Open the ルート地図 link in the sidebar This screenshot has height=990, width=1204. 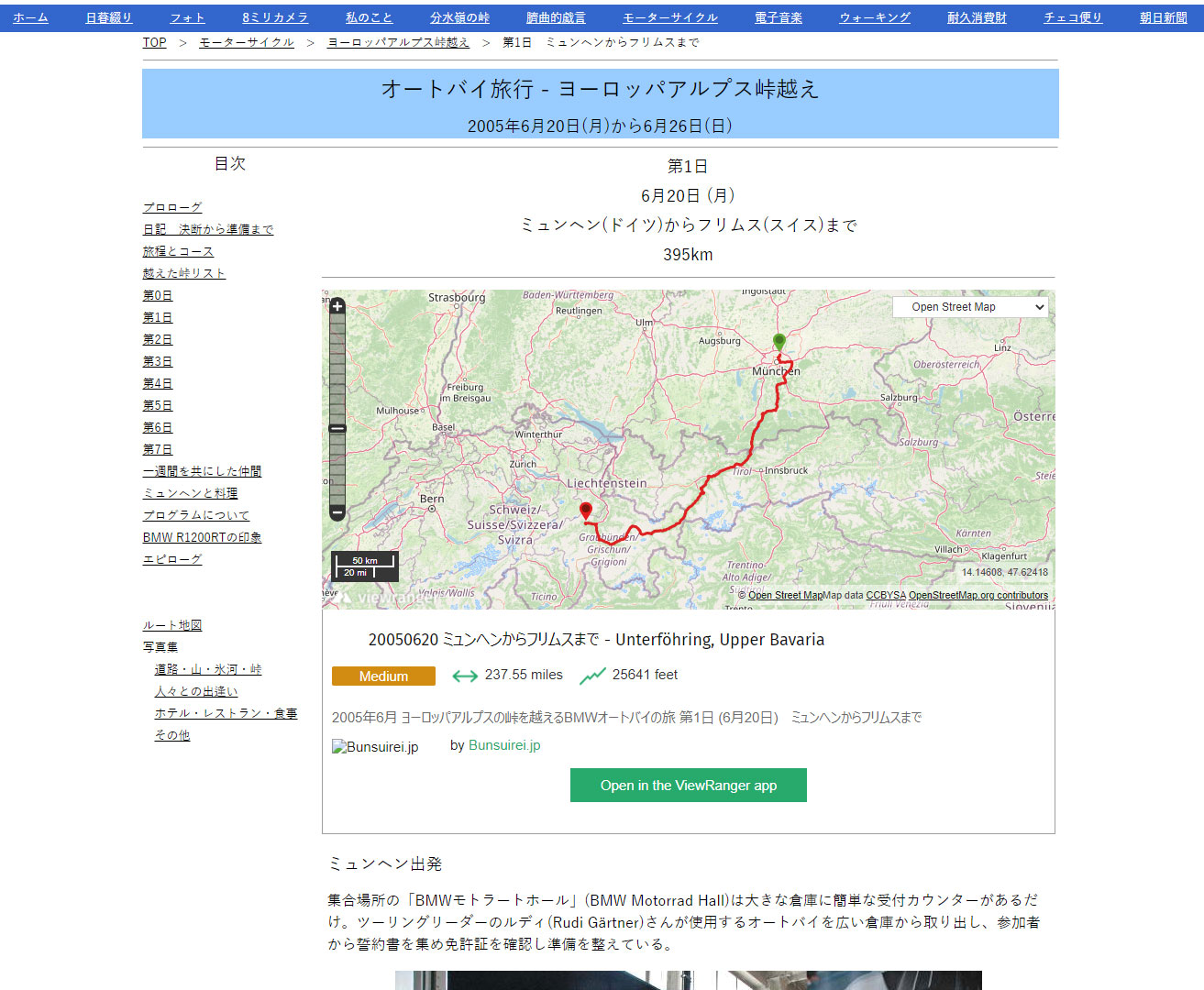(172, 625)
